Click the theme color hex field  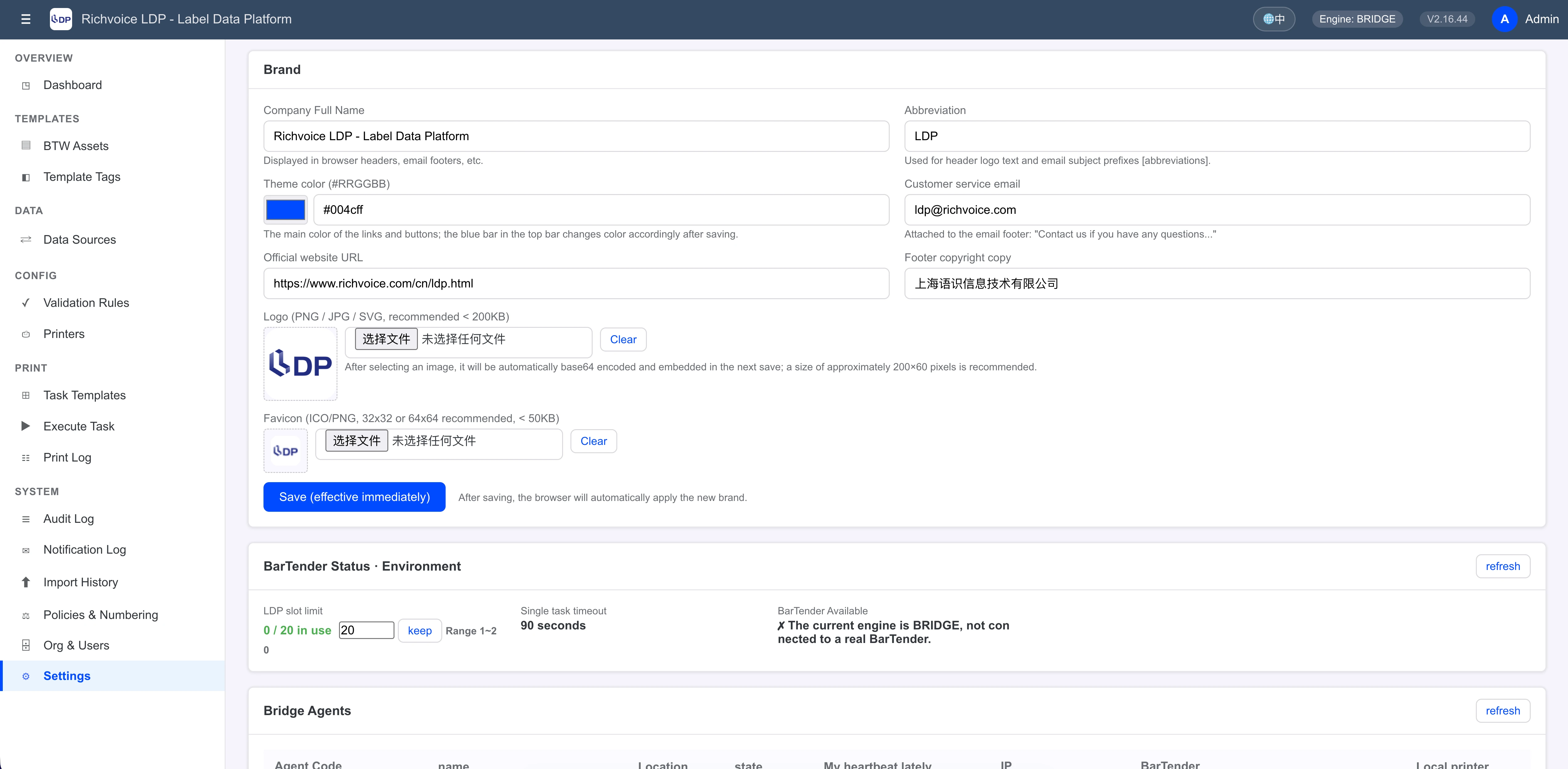pyautogui.click(x=601, y=210)
